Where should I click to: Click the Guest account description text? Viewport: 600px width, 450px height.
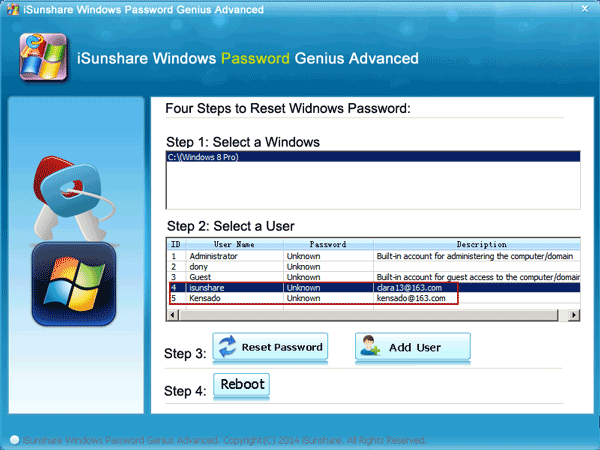[478, 277]
